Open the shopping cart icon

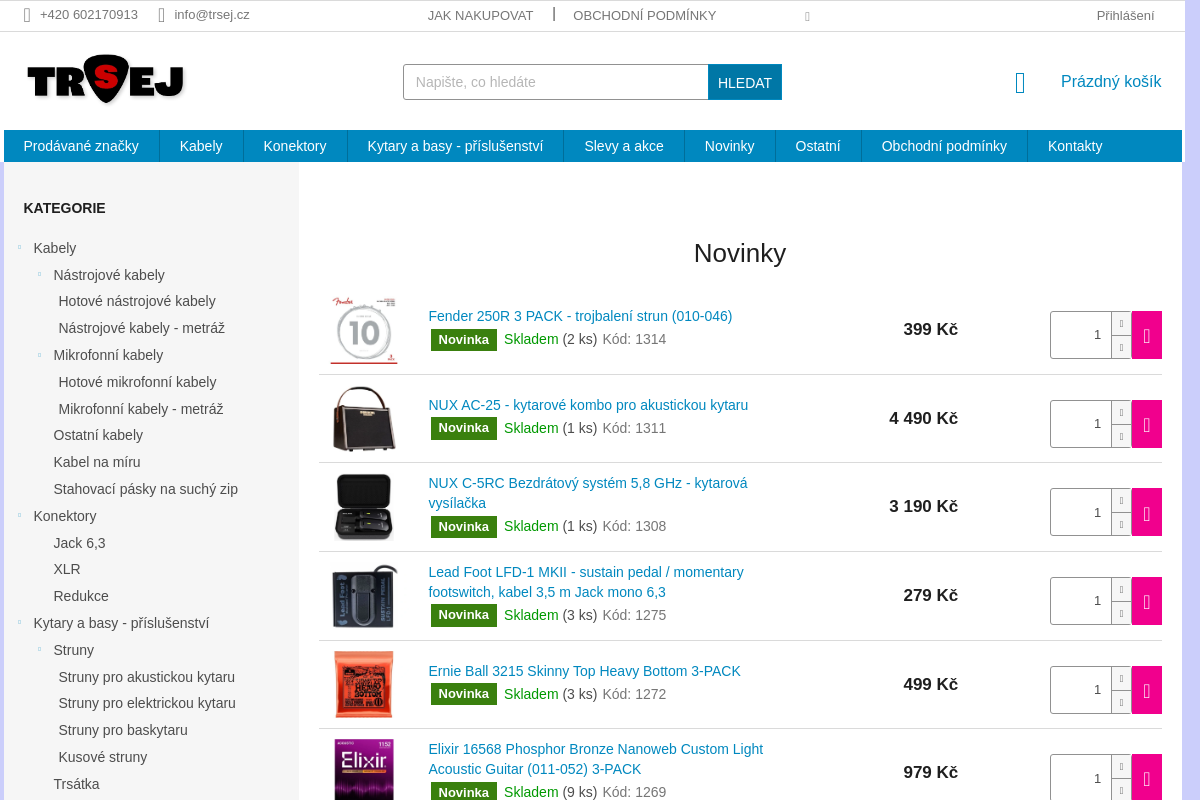point(1020,83)
